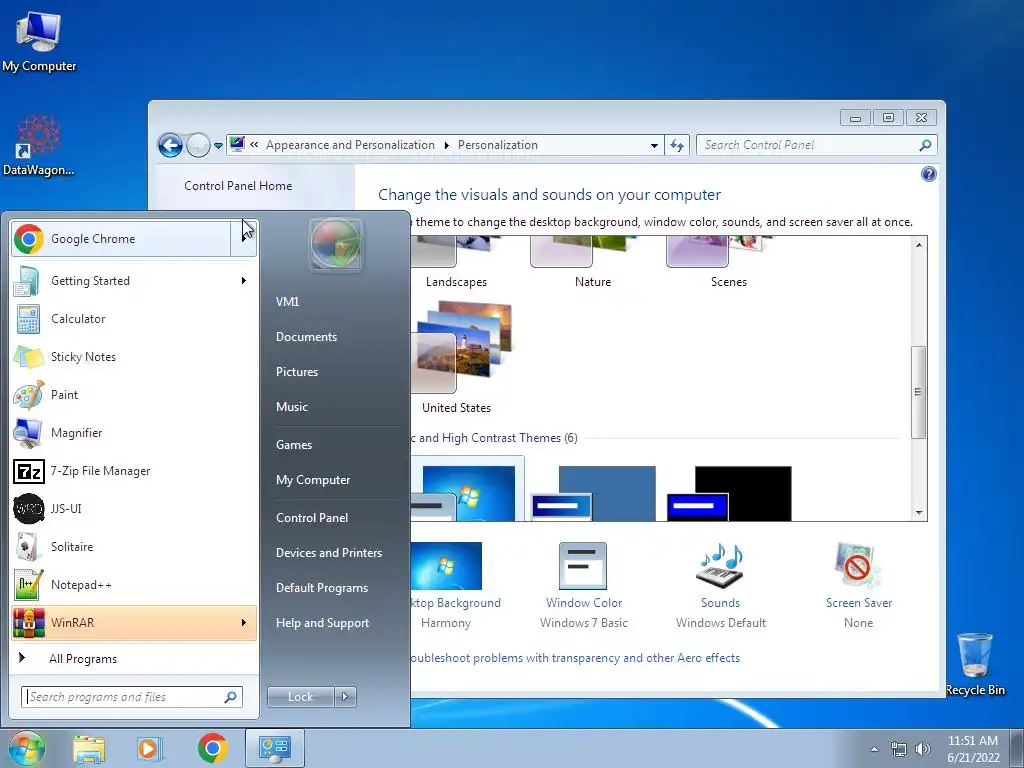This screenshot has height=768, width=1024.
Task: Click the Windows Start orb
Action: click(26, 748)
